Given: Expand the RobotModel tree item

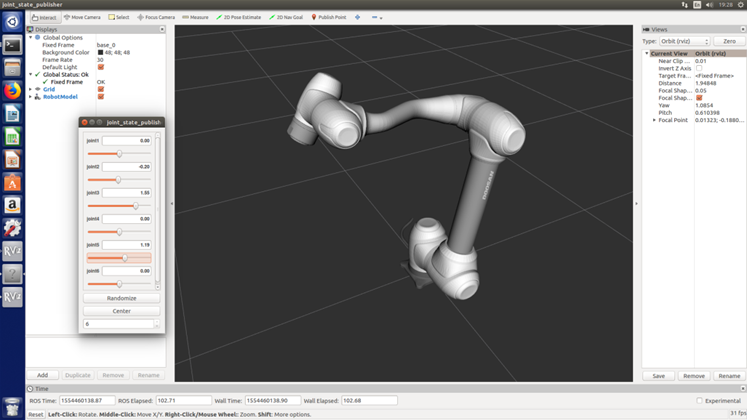Looking at the screenshot, I should point(30,96).
